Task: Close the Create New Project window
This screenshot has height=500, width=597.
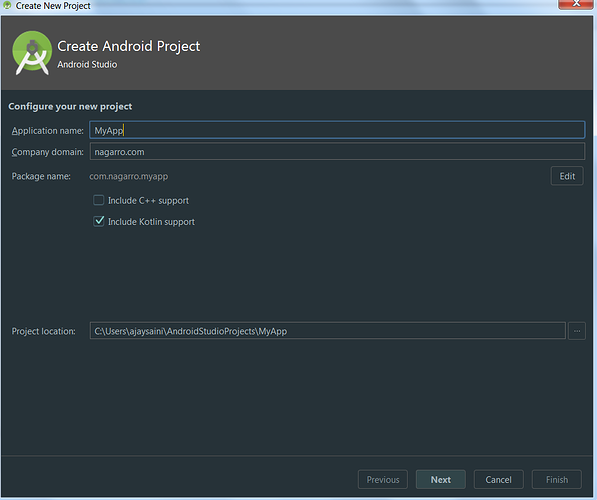Action: [576, 4]
